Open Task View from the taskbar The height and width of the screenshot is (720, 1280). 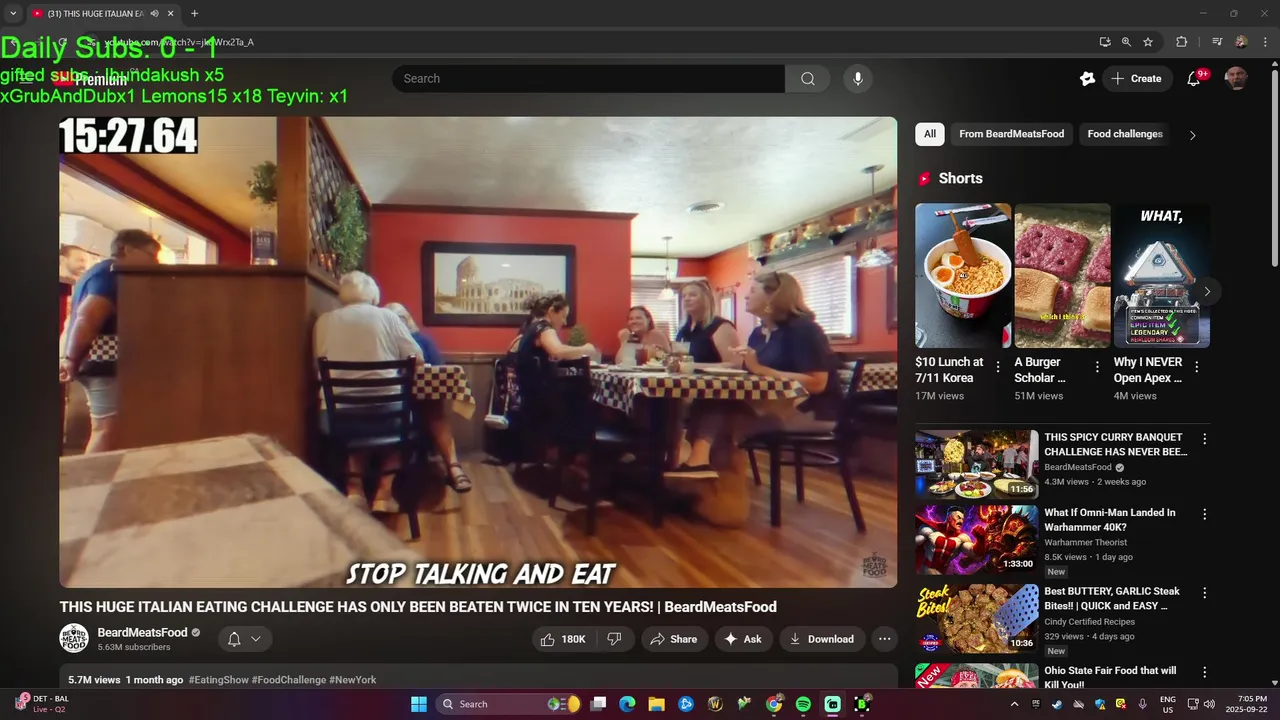tap(598, 704)
